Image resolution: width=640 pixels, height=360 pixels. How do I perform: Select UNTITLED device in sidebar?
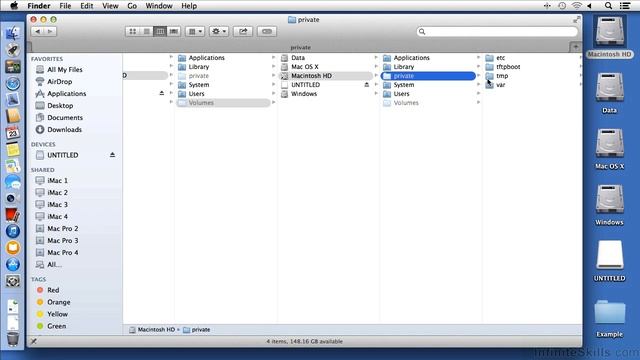pos(62,156)
